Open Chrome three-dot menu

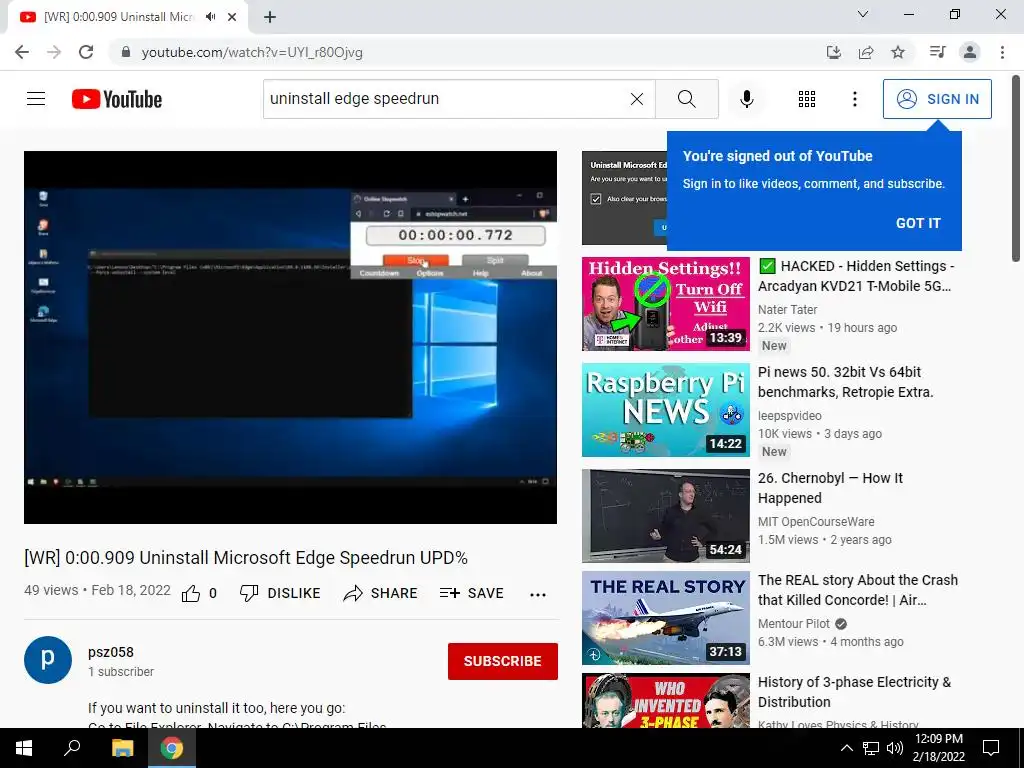coord(1002,52)
